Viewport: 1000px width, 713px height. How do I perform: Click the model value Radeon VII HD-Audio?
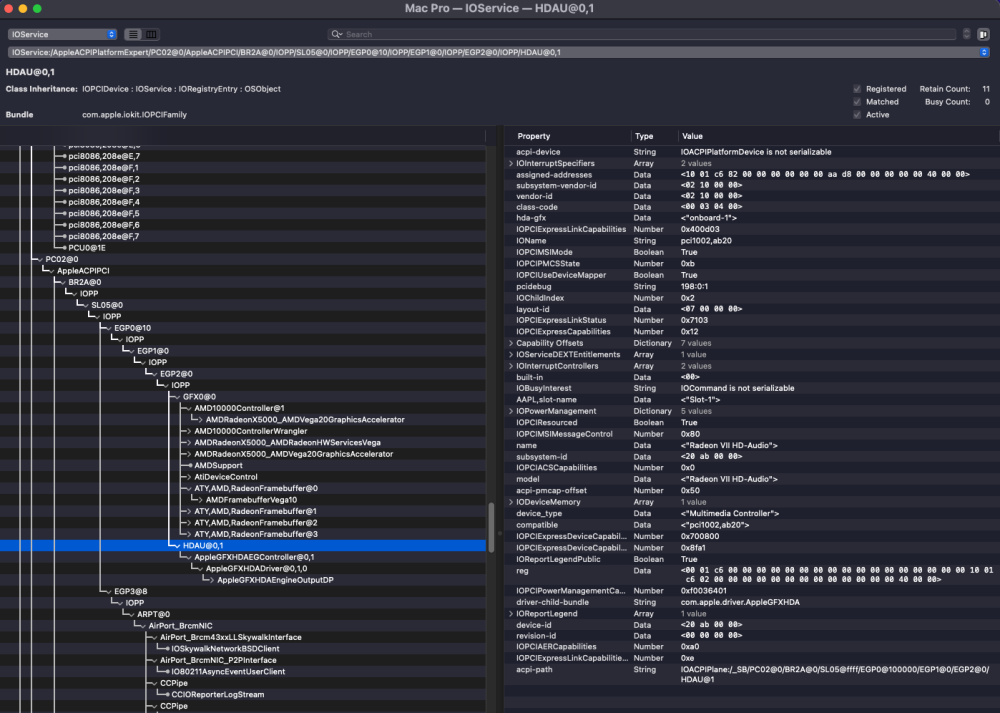[x=729, y=480]
